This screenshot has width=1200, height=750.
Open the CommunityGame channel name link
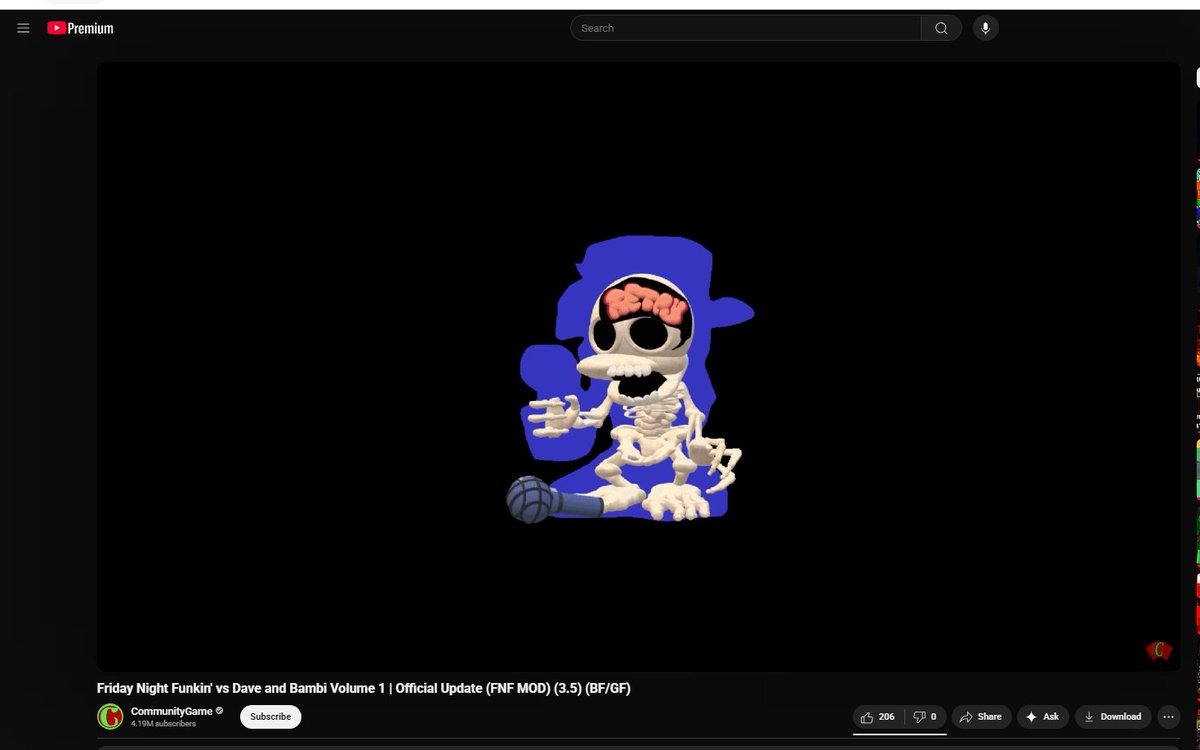[171, 711]
